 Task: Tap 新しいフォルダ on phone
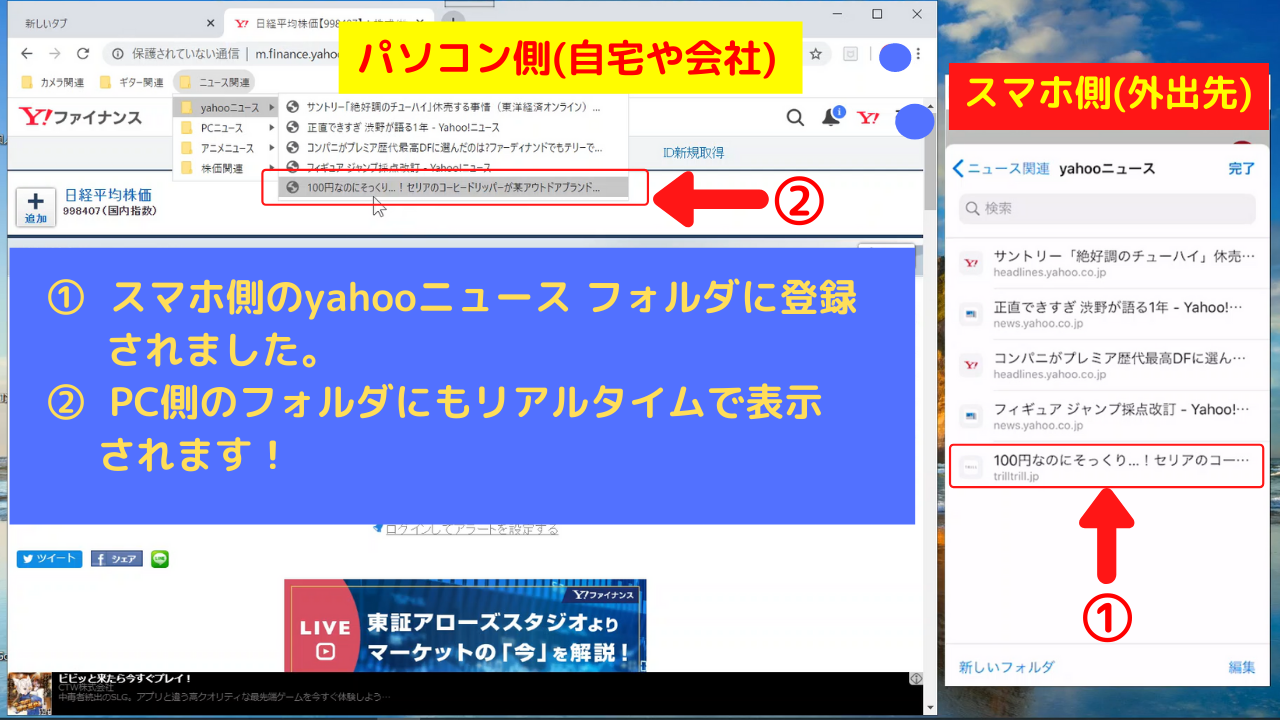pyautogui.click(x=1006, y=667)
